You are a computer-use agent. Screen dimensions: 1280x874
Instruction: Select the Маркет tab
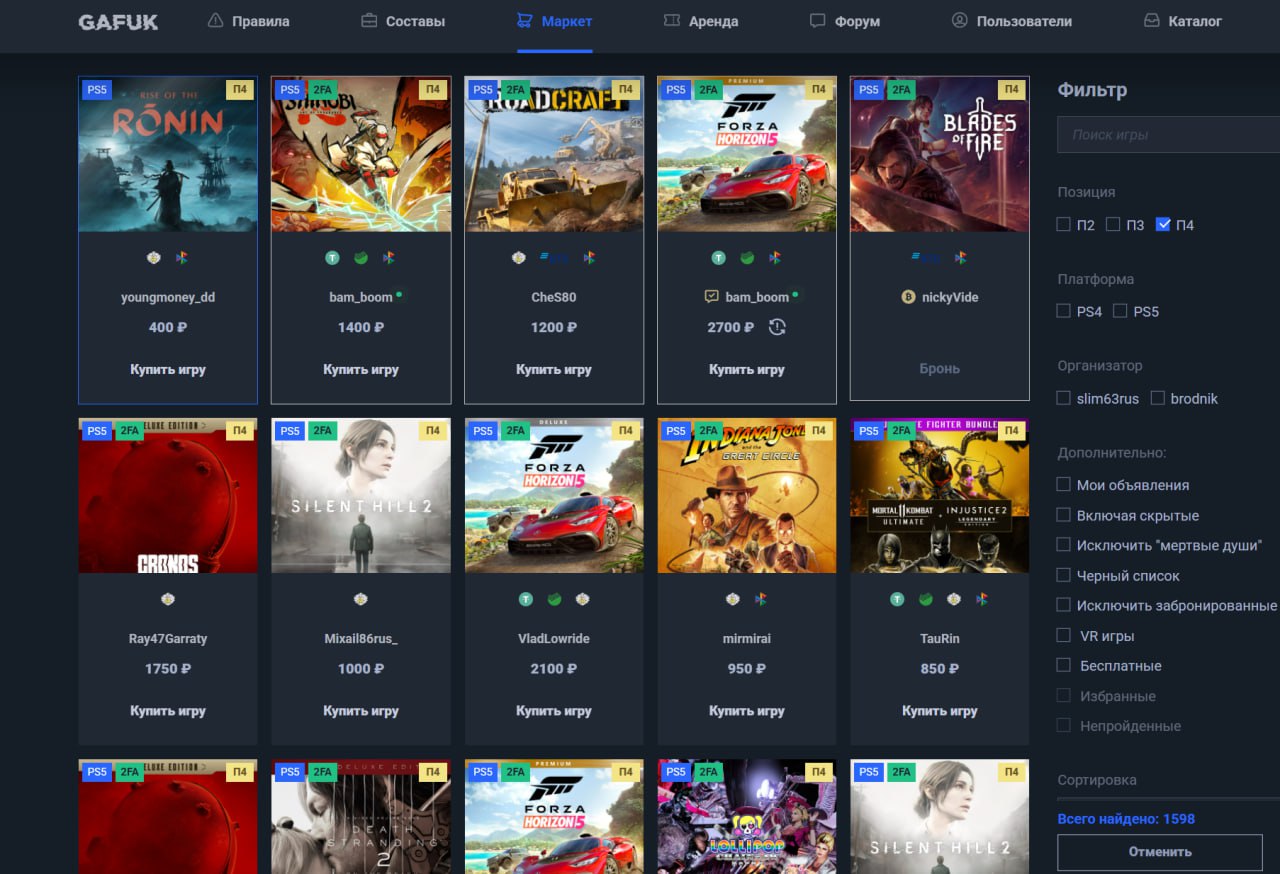[x=555, y=21]
